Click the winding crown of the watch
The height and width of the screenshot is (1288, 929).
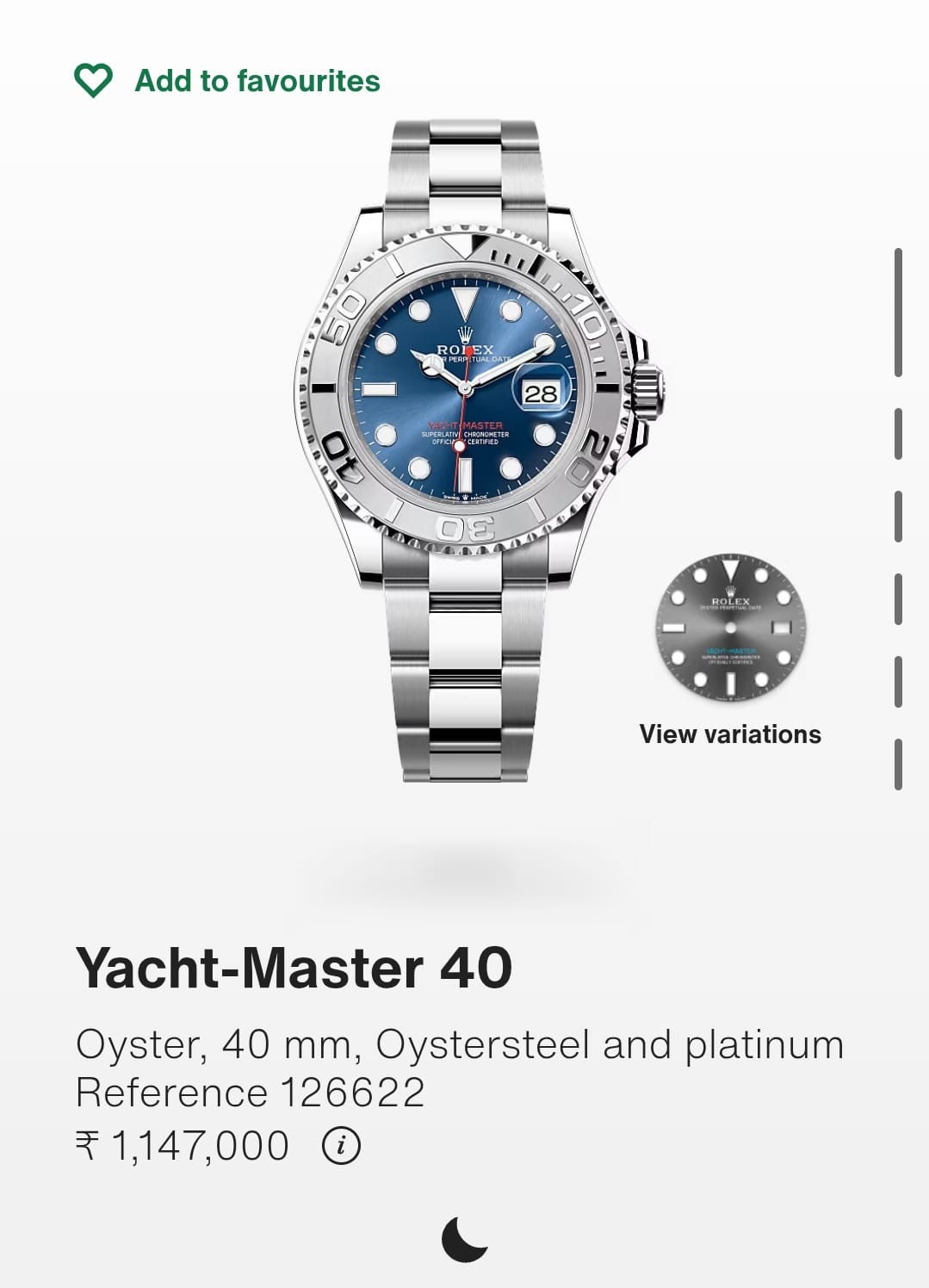tap(647, 392)
